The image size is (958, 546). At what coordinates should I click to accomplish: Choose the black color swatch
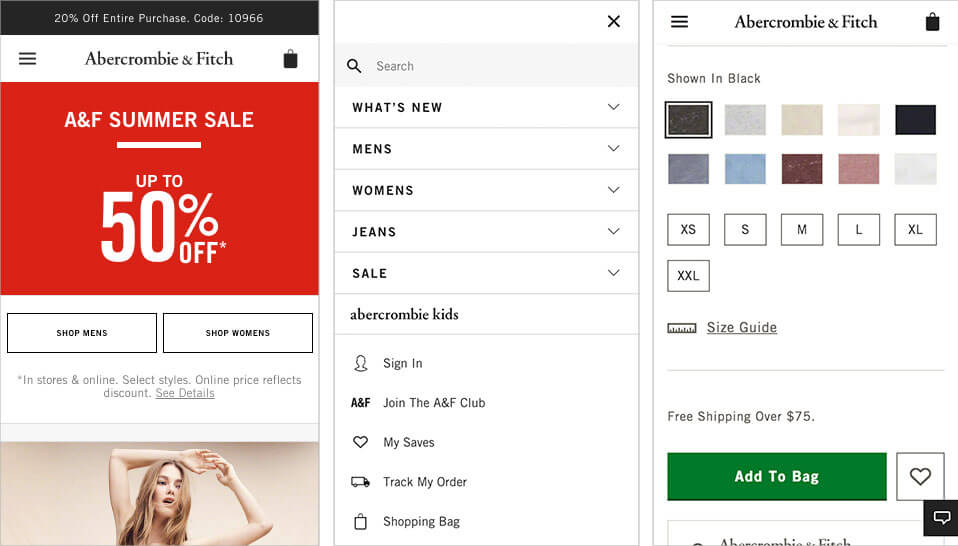(x=689, y=120)
